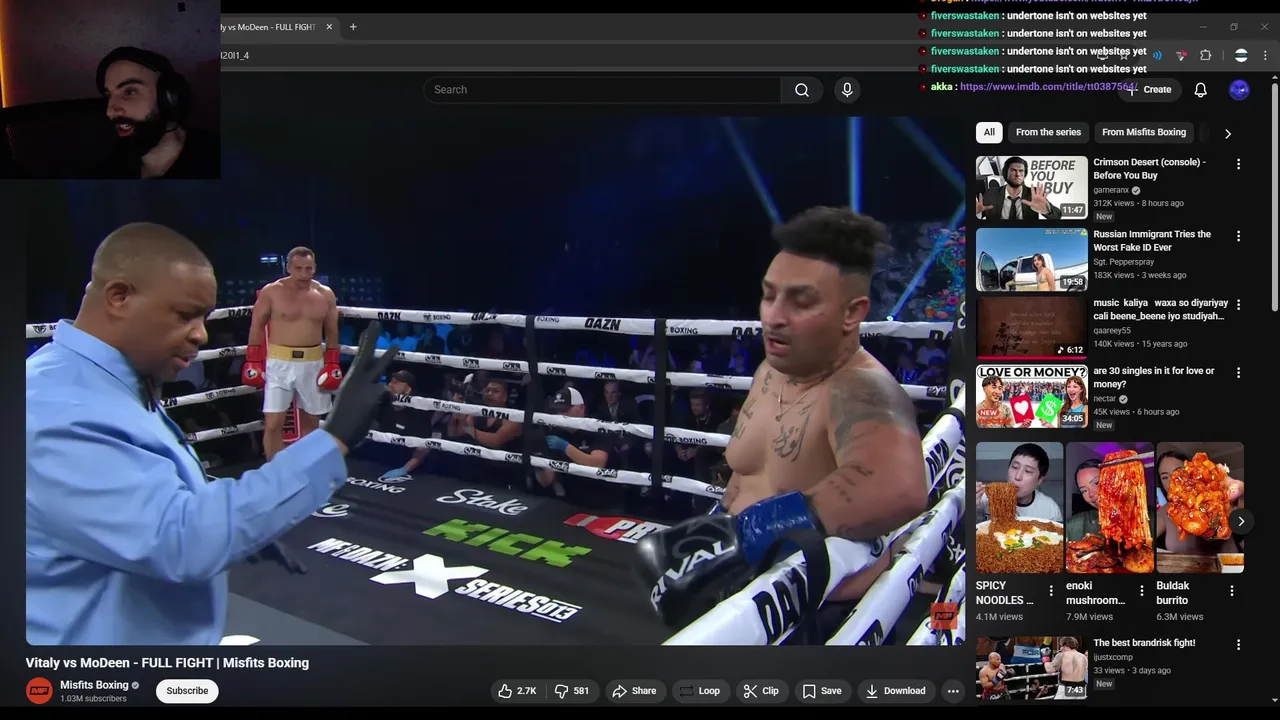This screenshot has width=1280, height=720.
Task: Download the video
Action: pos(895,691)
